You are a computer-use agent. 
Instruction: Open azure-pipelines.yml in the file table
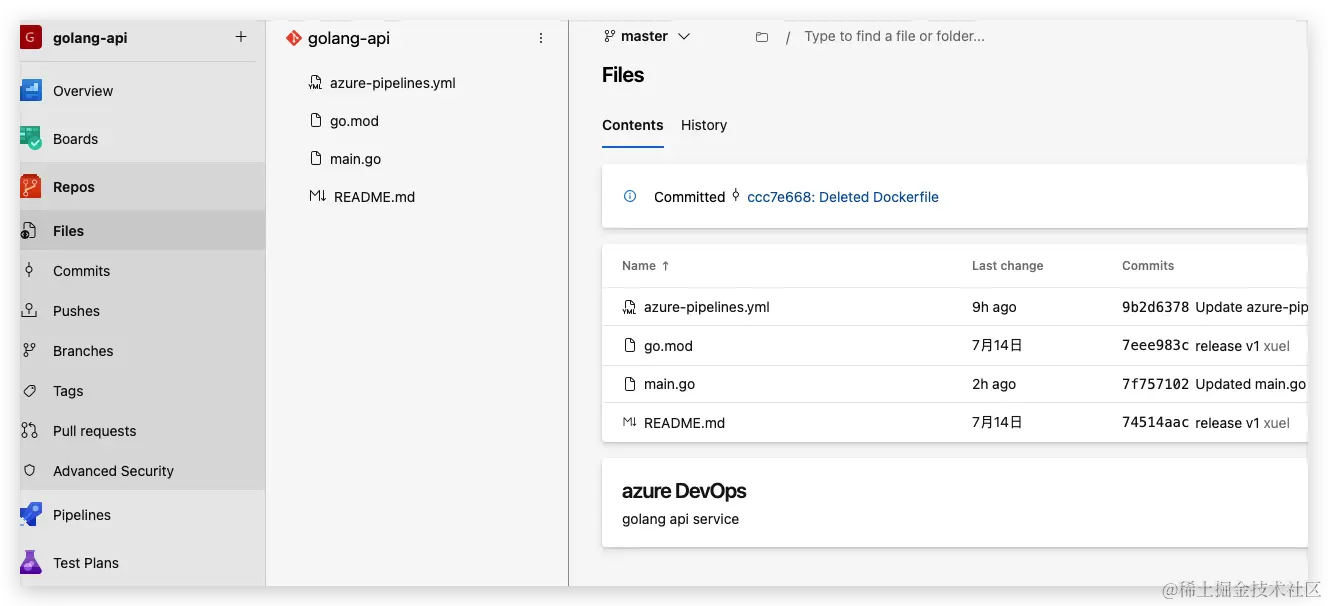tap(706, 307)
